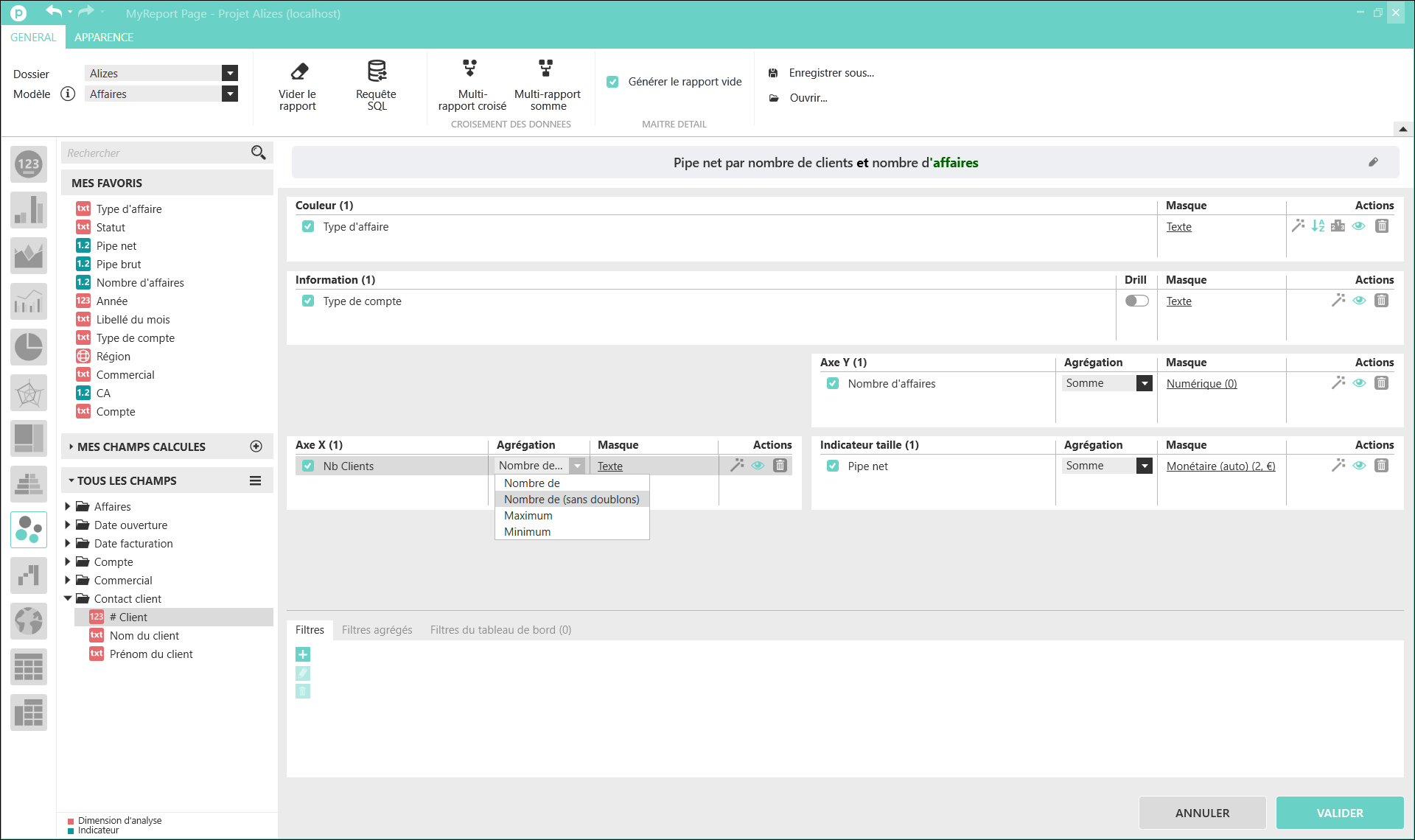
Task: Click the sort icon for Type d'affaire
Action: 1318,226
